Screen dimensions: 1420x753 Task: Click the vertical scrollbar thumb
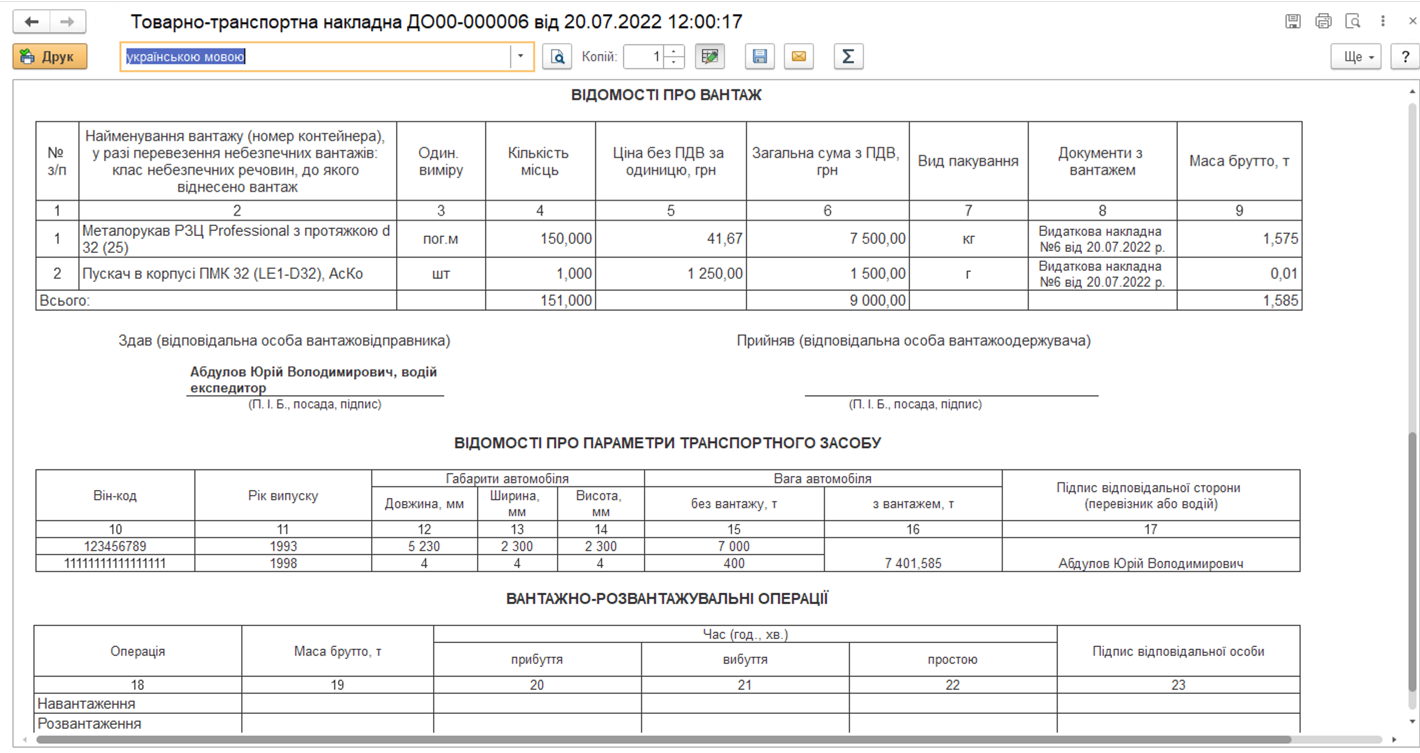pyautogui.click(x=1412, y=560)
